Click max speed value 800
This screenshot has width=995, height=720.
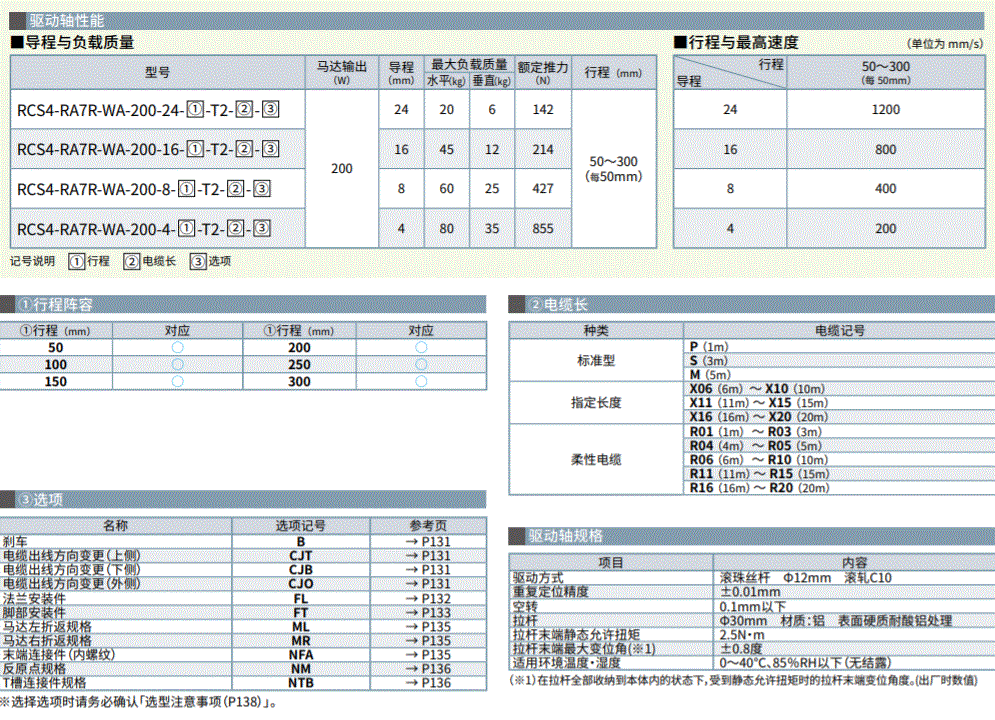pos(885,150)
